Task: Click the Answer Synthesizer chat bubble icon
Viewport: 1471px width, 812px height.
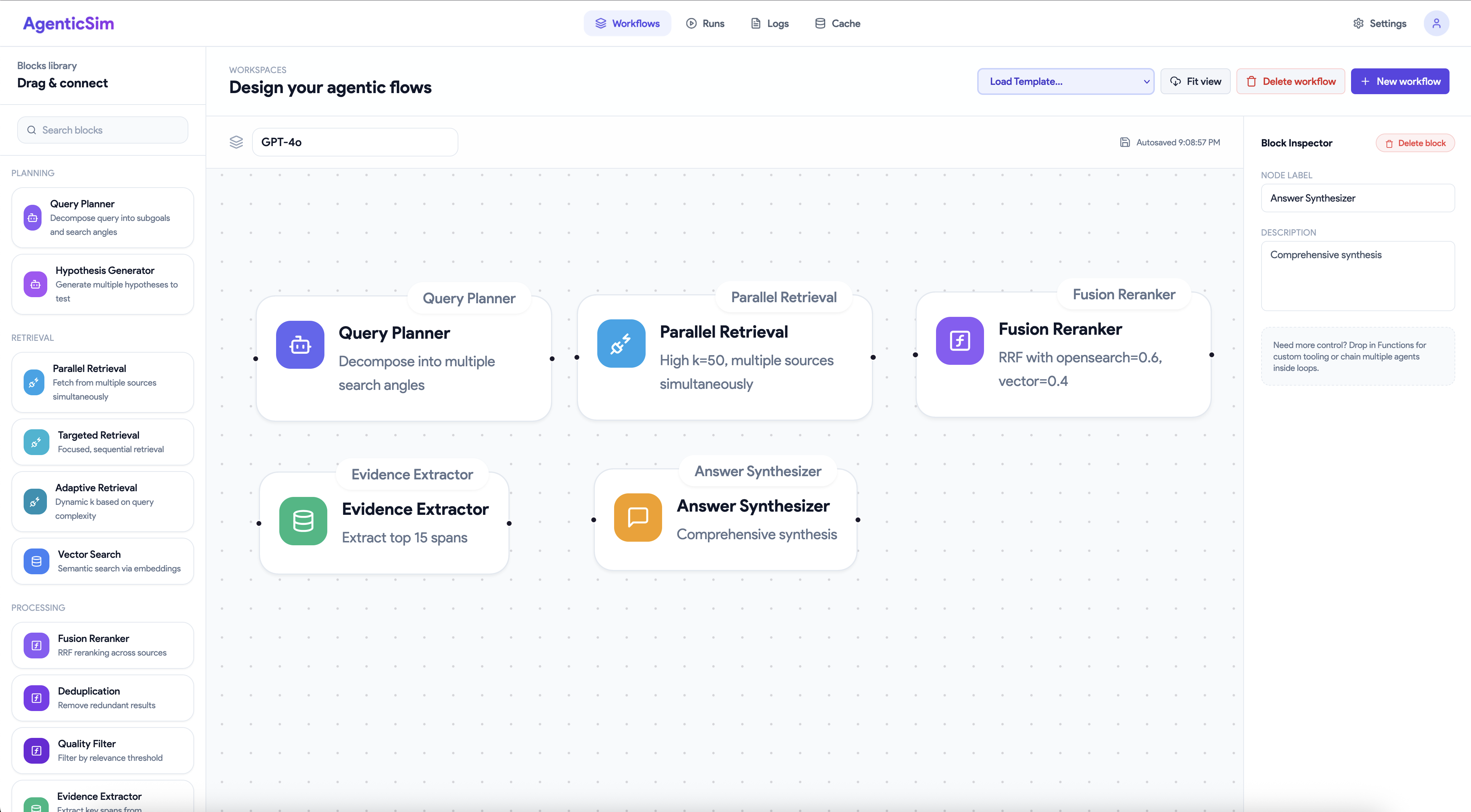Action: (637, 517)
